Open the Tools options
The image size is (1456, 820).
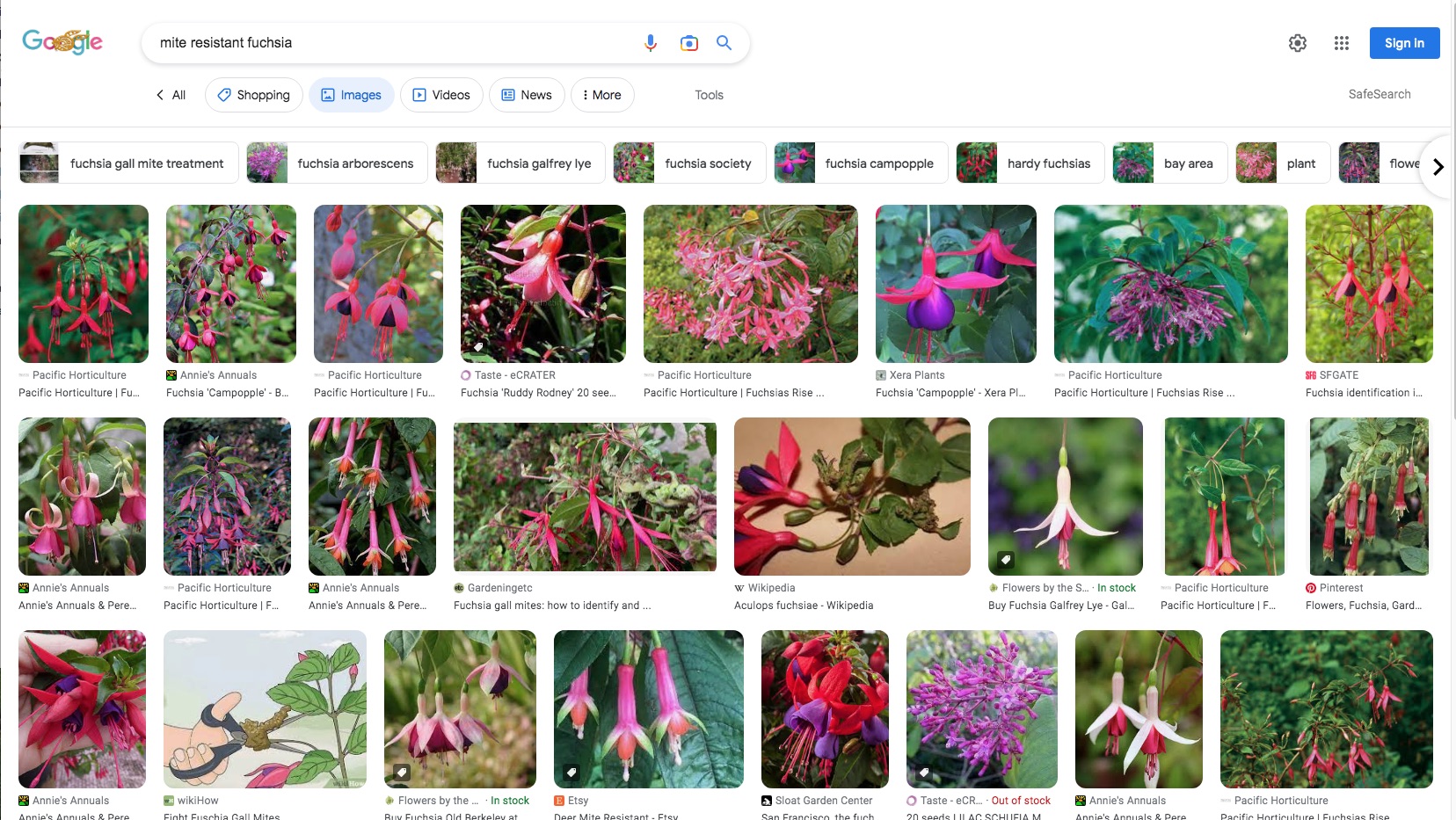(x=709, y=95)
